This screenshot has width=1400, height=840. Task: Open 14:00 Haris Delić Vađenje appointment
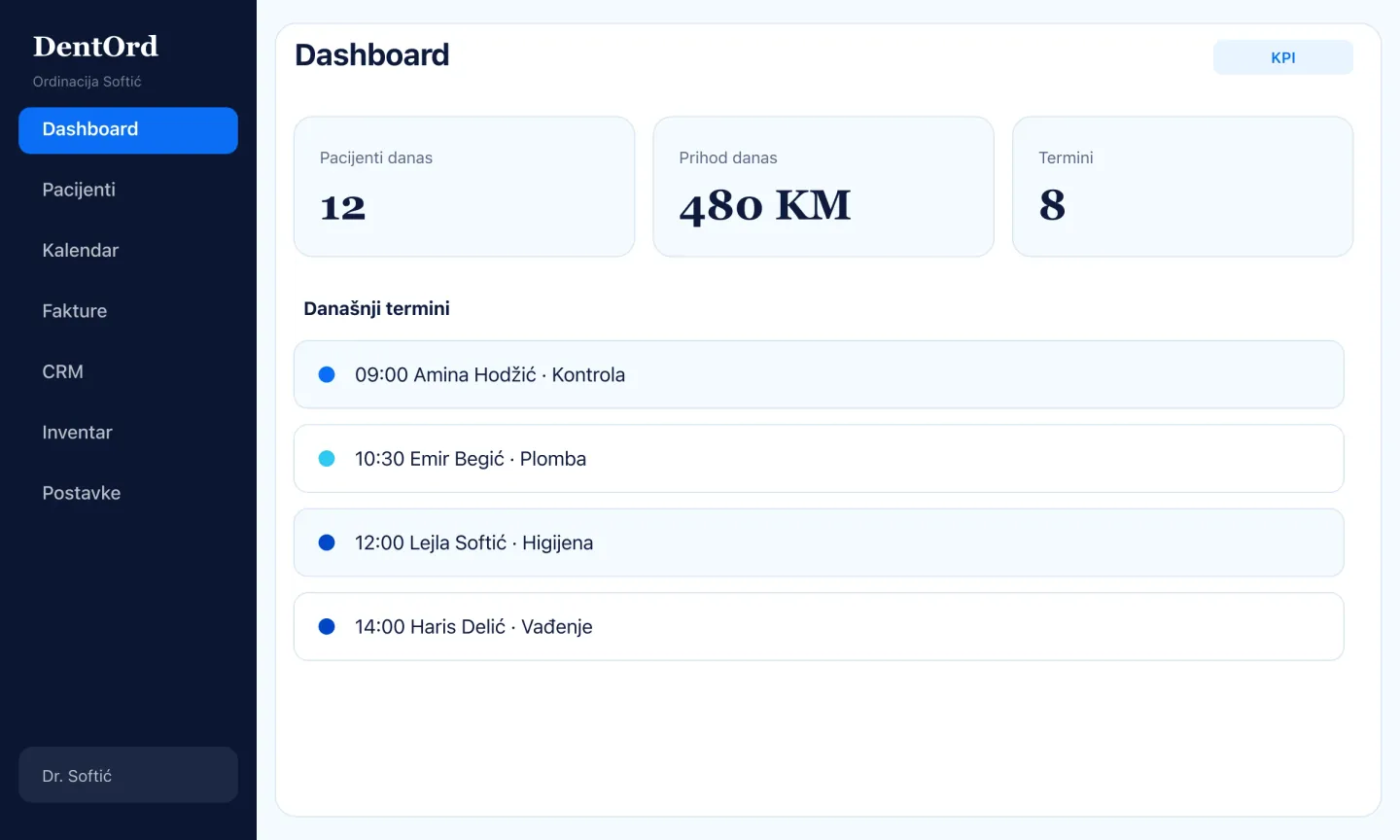coord(819,627)
